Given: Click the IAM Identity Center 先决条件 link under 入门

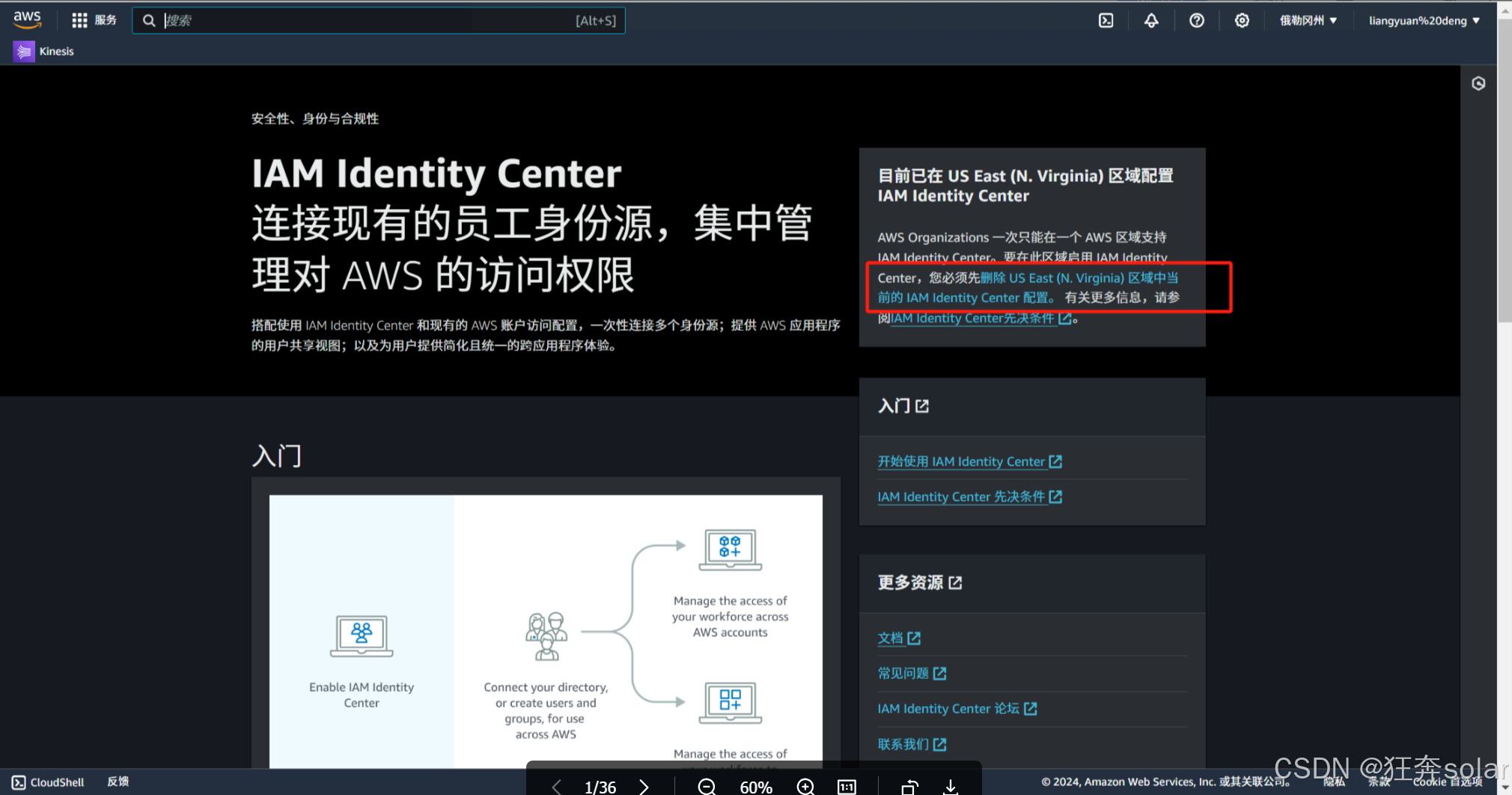Looking at the screenshot, I should coord(969,496).
